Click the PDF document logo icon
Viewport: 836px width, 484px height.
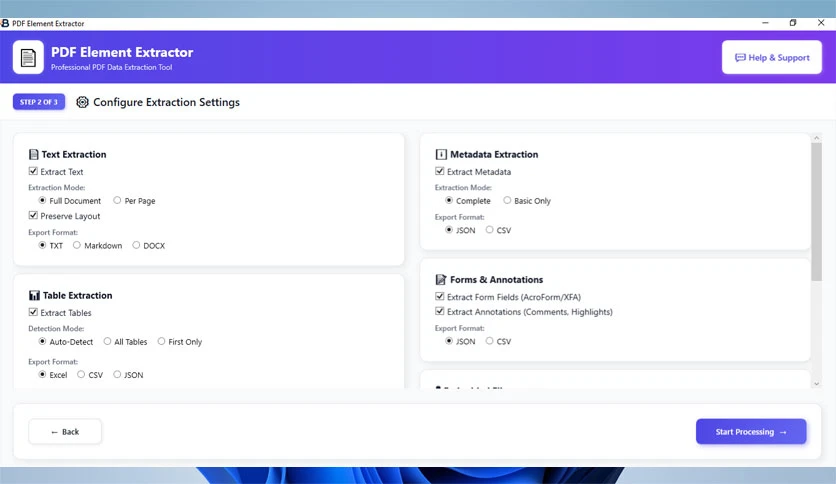(28, 57)
